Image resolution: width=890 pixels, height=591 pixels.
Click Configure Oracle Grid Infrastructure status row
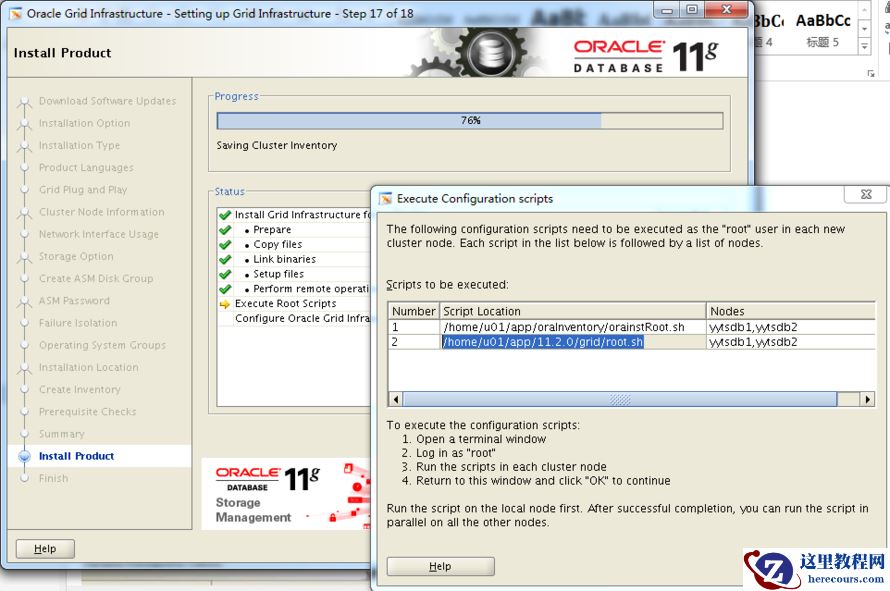(293, 318)
